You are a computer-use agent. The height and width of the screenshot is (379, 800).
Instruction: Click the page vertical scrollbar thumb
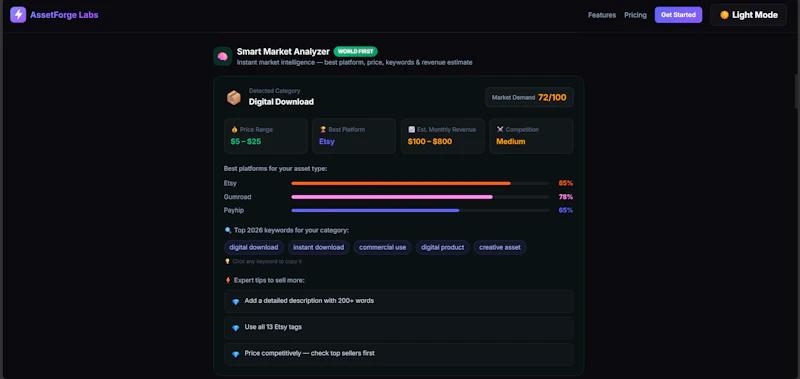pos(797,91)
